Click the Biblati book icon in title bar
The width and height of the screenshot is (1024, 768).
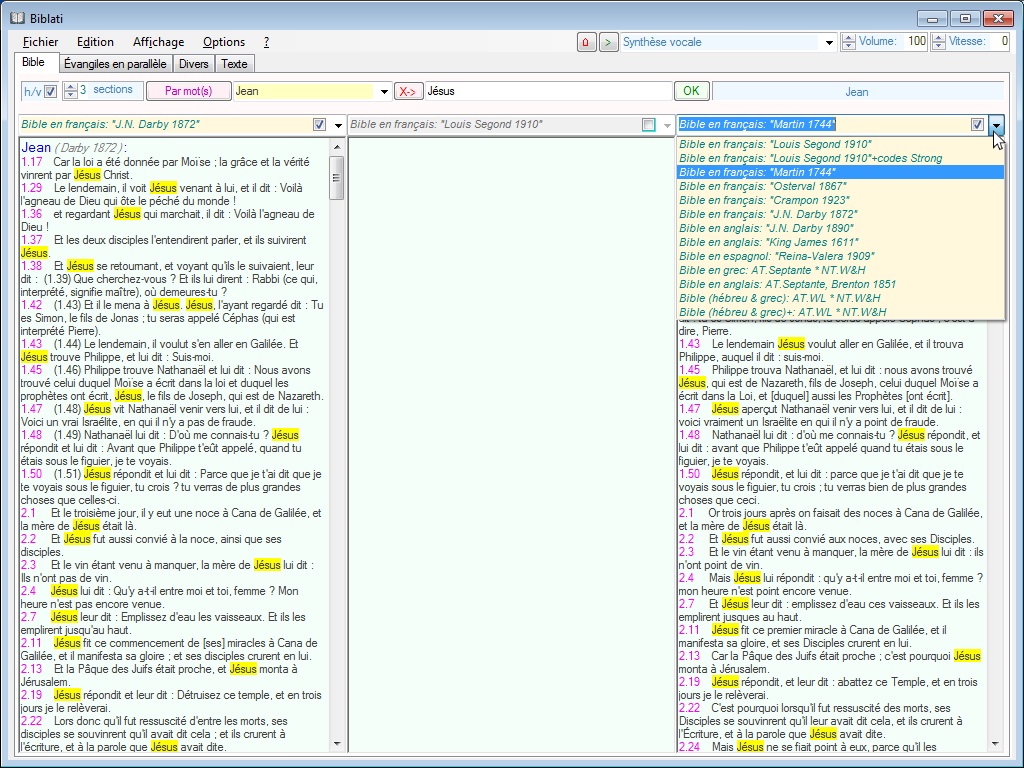click(x=16, y=17)
